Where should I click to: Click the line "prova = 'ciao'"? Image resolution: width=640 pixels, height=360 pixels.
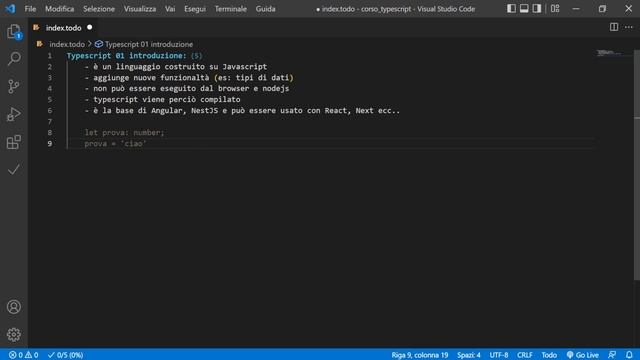(115, 143)
